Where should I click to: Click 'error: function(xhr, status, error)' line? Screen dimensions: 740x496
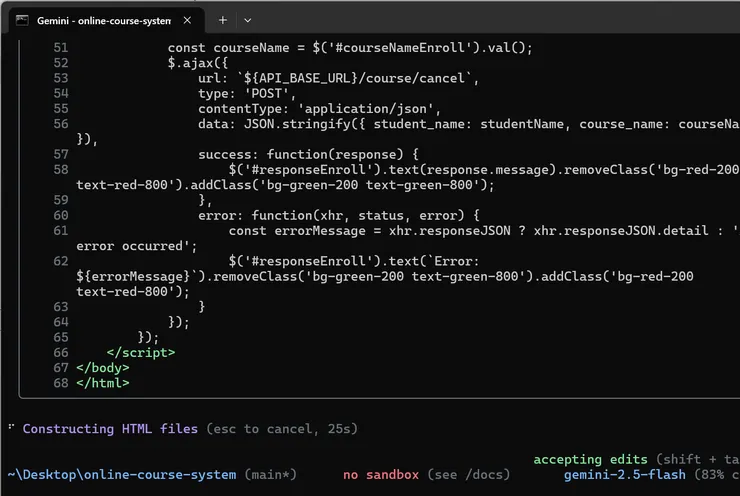point(339,215)
